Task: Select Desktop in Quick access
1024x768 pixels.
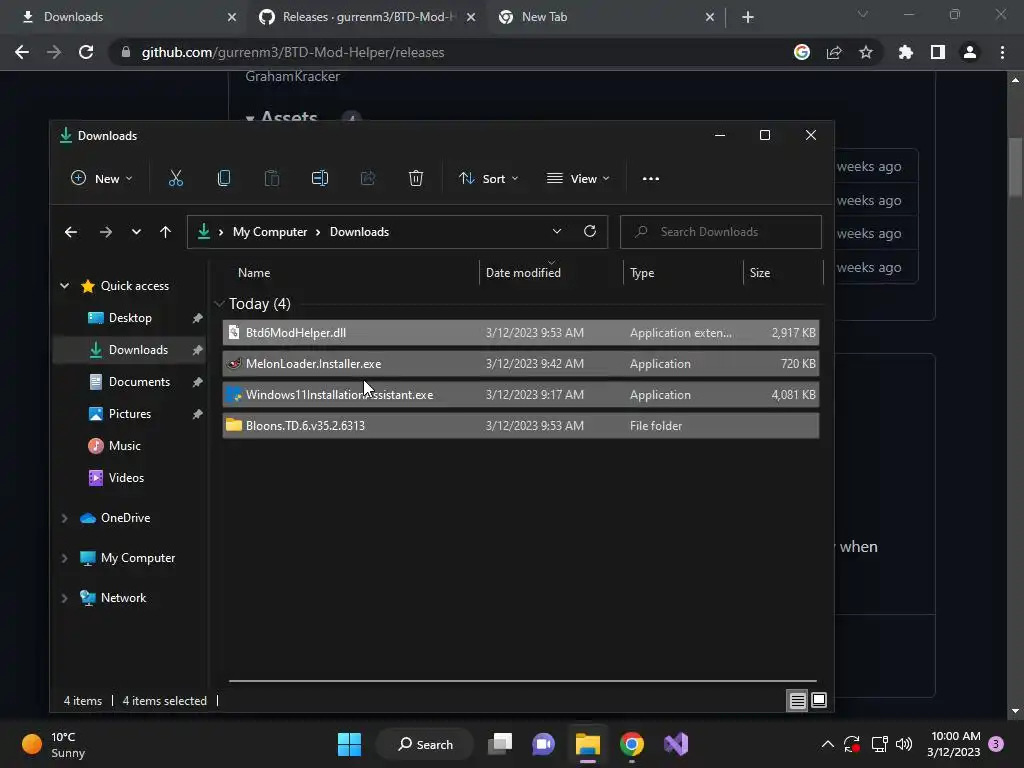Action: point(130,318)
